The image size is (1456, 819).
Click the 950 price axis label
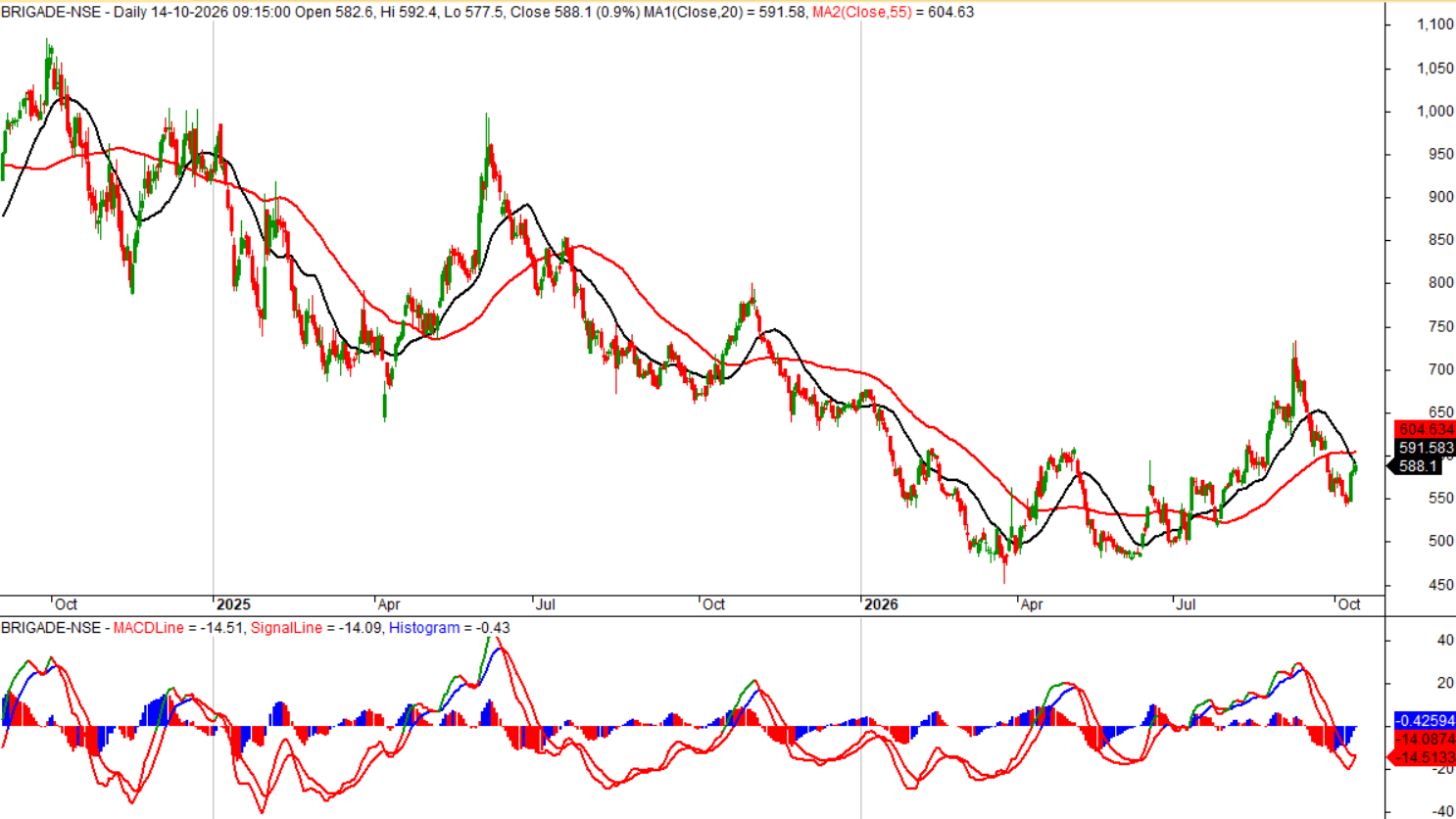pyautogui.click(x=1441, y=155)
